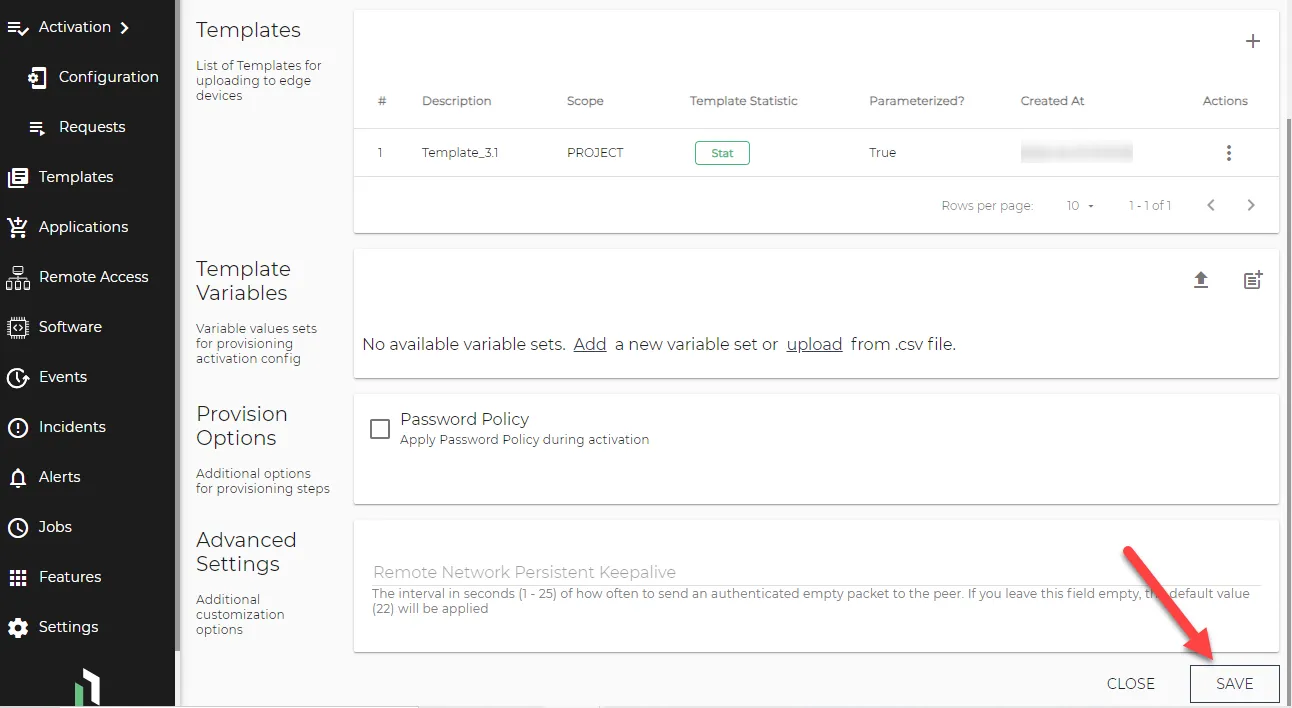Click the PROJECT scope cell
The width and height of the screenshot is (1292, 708).
595,153
